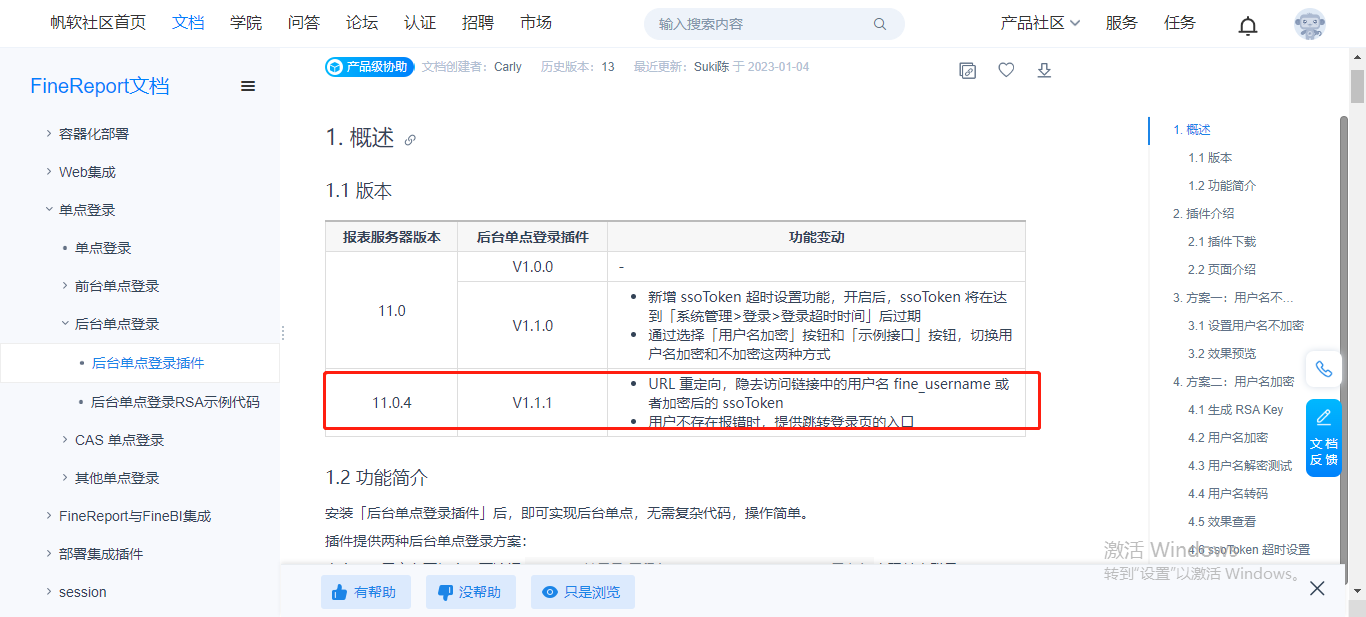Copy anchor link beside 1. 概述 heading
The width and height of the screenshot is (1366, 617).
point(410,140)
